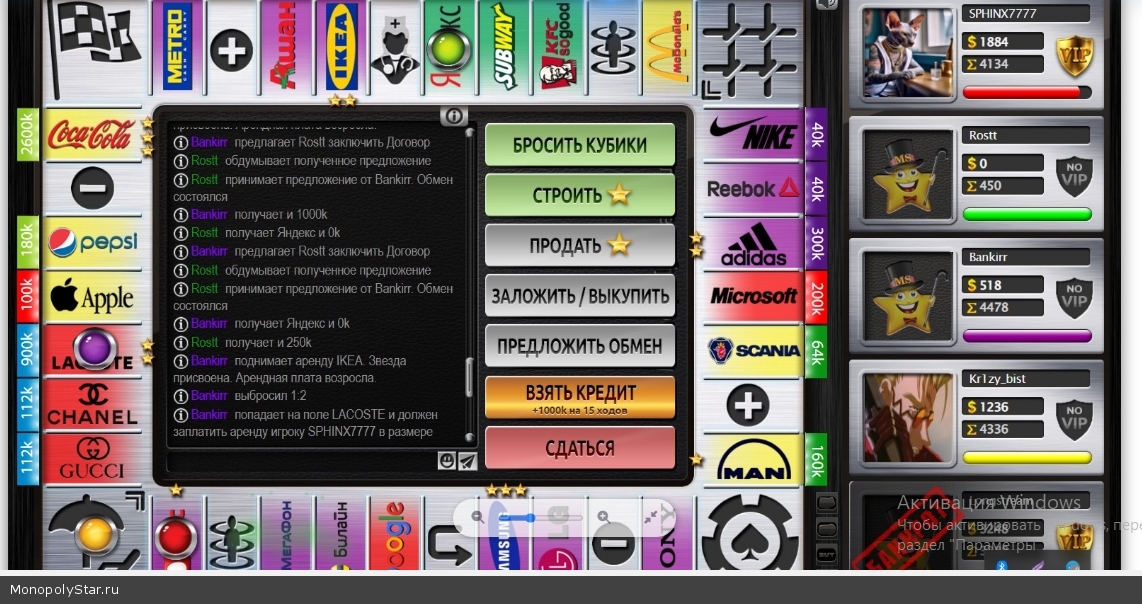
Task: Adjust the board zoom slider
Action: [540, 517]
